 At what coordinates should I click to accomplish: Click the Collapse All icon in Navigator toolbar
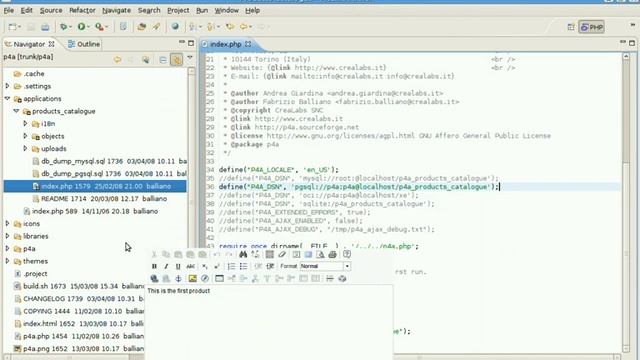162,60
